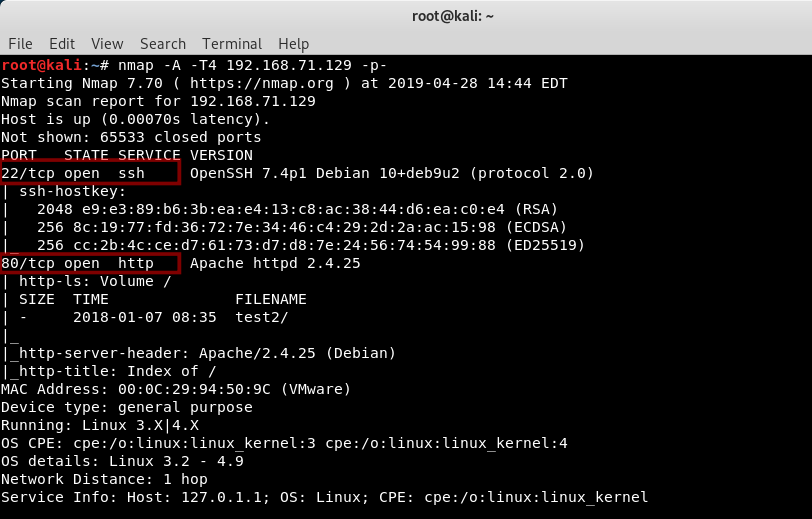Click the RSA hostkey fingerprint line
Viewport: 812px width, 519px height.
[297, 209]
